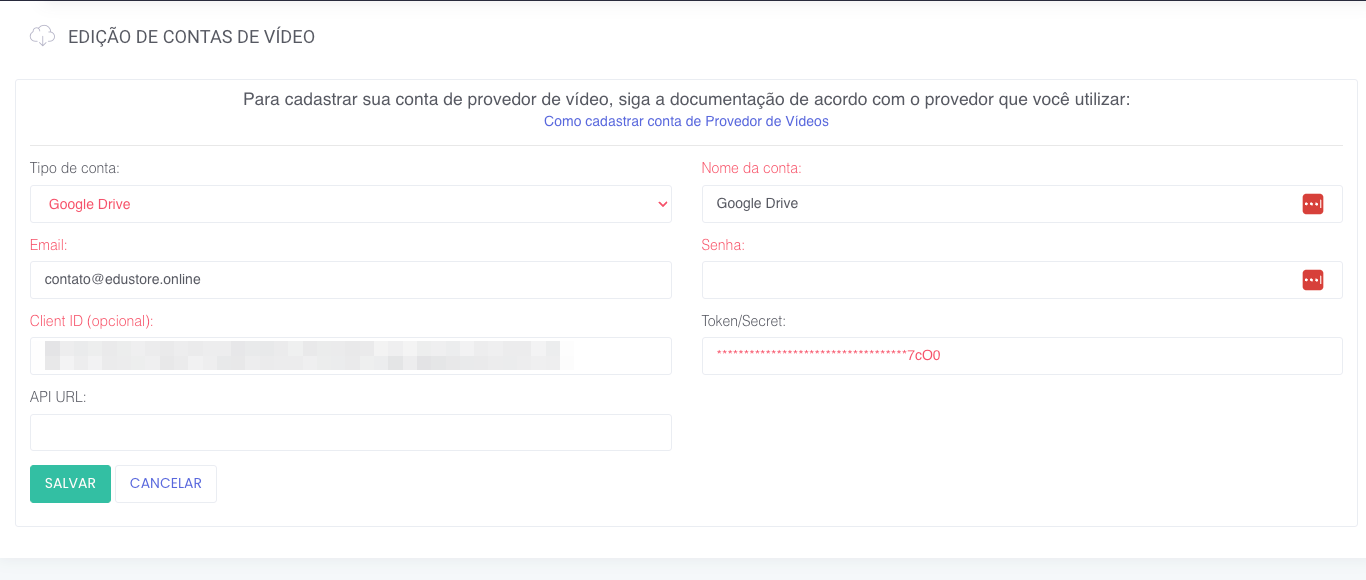Click the 'Client ID (opcional):' label

click(x=91, y=321)
